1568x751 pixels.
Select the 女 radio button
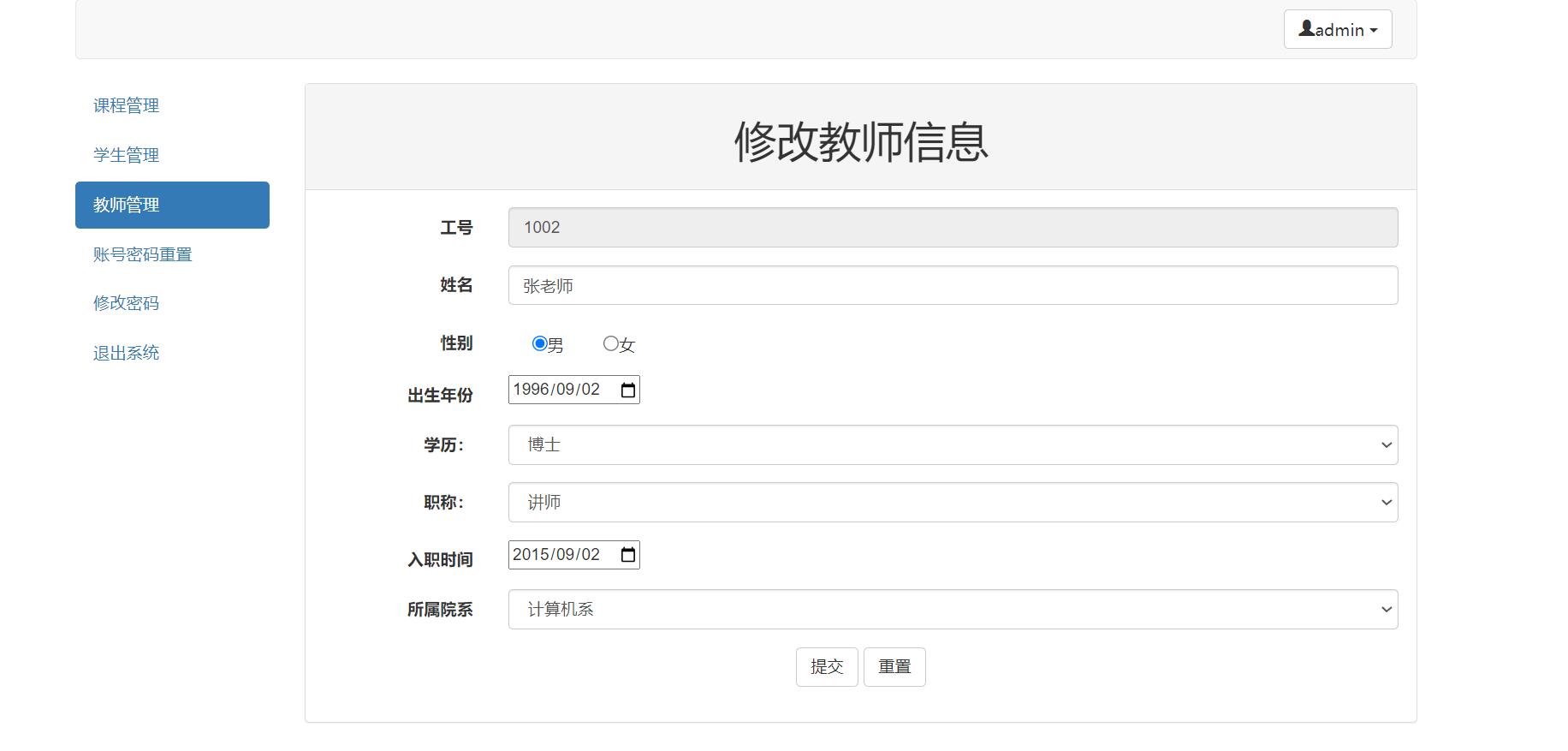(610, 343)
